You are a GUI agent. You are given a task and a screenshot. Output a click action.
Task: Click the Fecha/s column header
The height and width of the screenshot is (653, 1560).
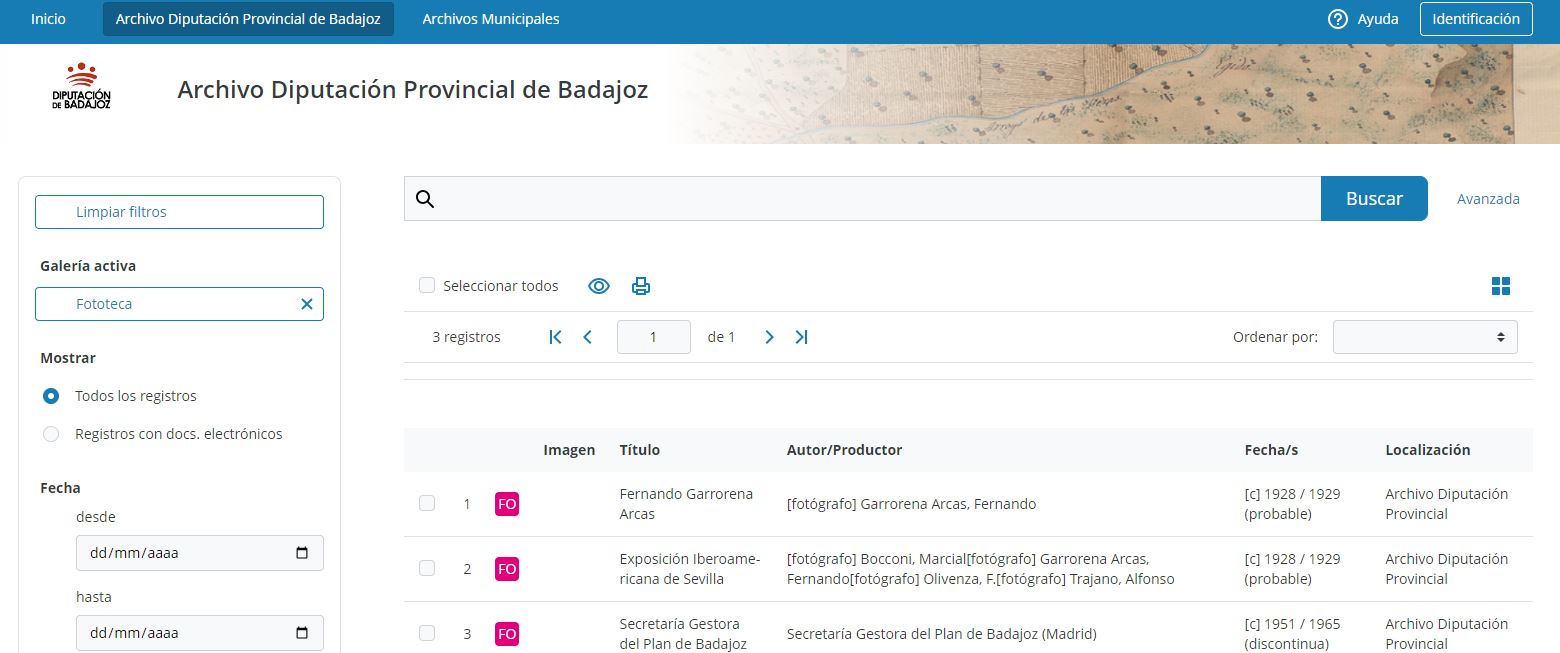[x=1271, y=450]
